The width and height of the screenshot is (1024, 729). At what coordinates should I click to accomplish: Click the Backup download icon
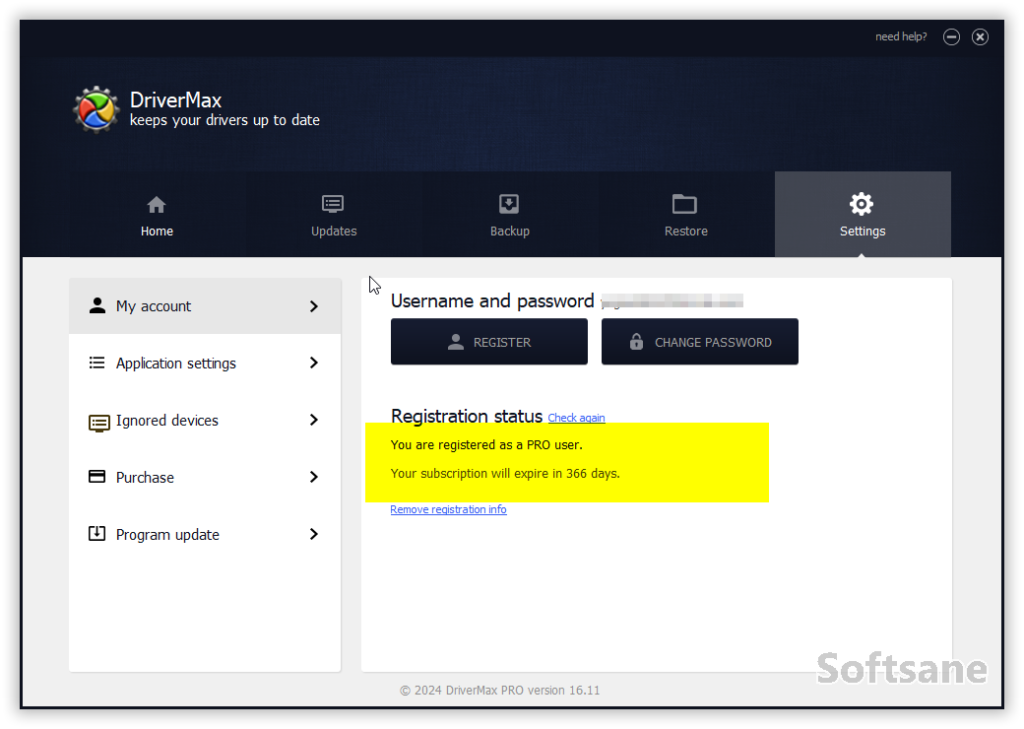coord(509,204)
